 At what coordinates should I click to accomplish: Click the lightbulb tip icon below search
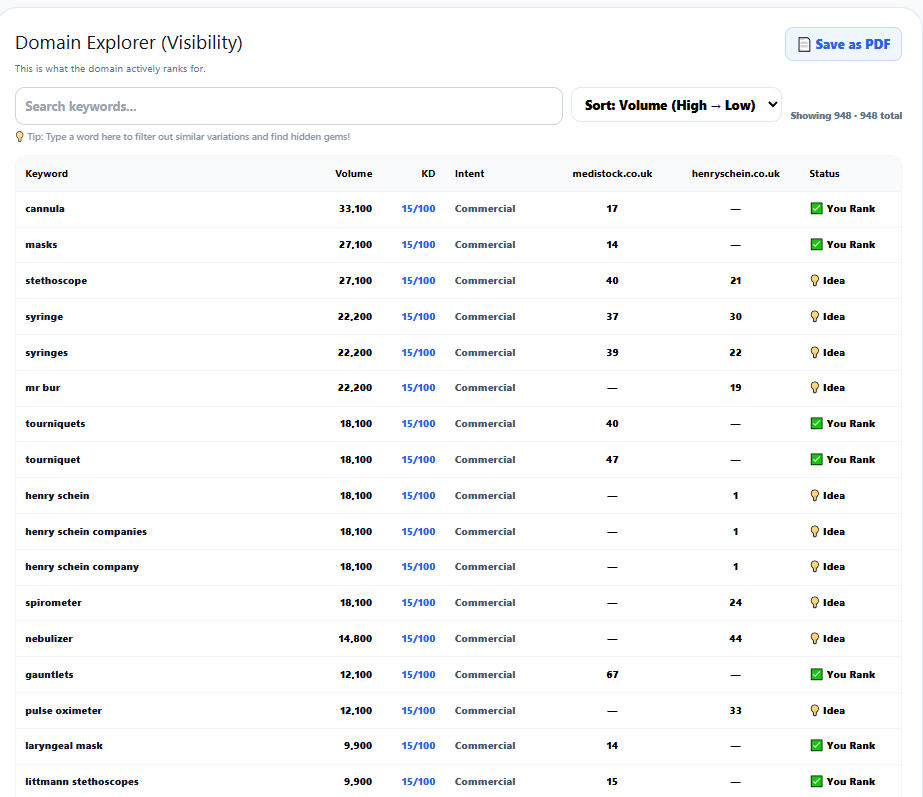click(x=19, y=137)
